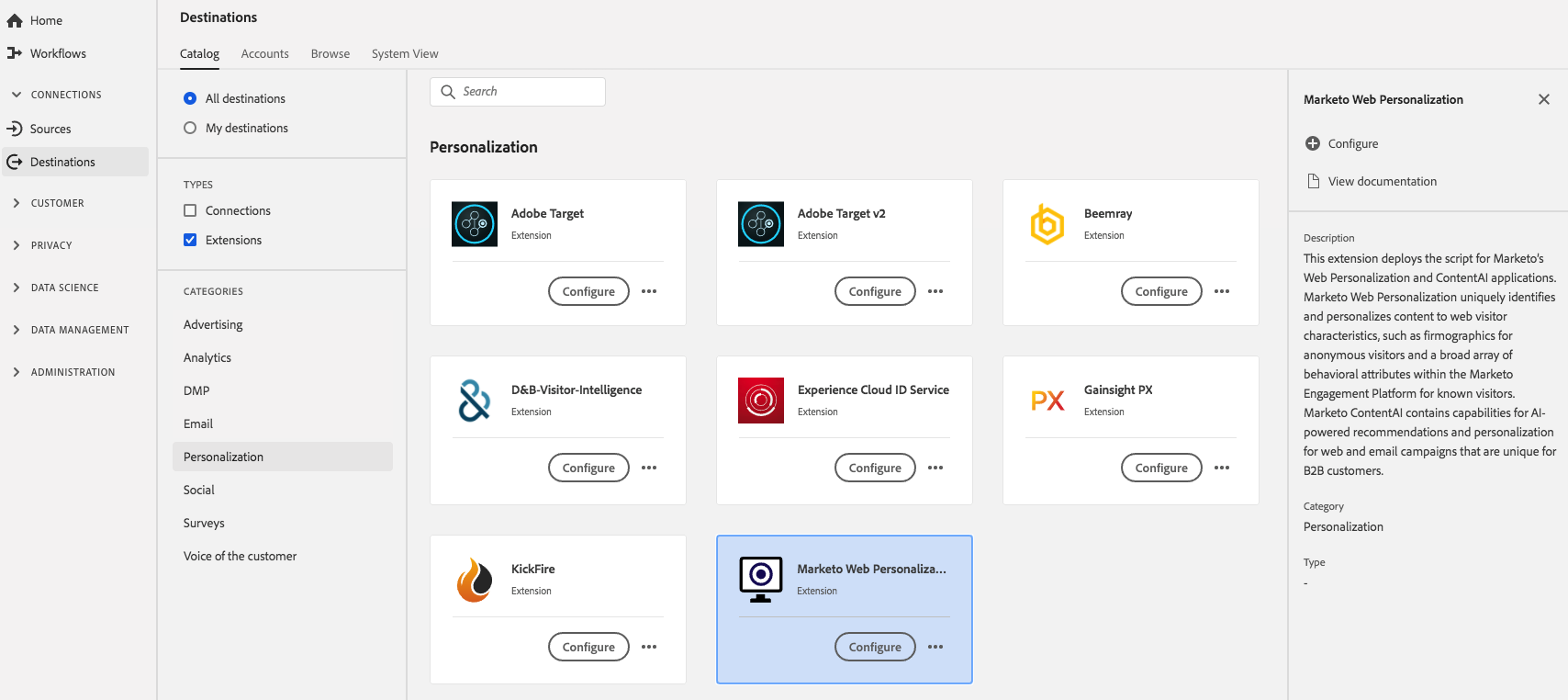Image resolution: width=1568 pixels, height=700 pixels.
Task: Click the plus icon beside Configure in panel
Action: pyautogui.click(x=1313, y=143)
